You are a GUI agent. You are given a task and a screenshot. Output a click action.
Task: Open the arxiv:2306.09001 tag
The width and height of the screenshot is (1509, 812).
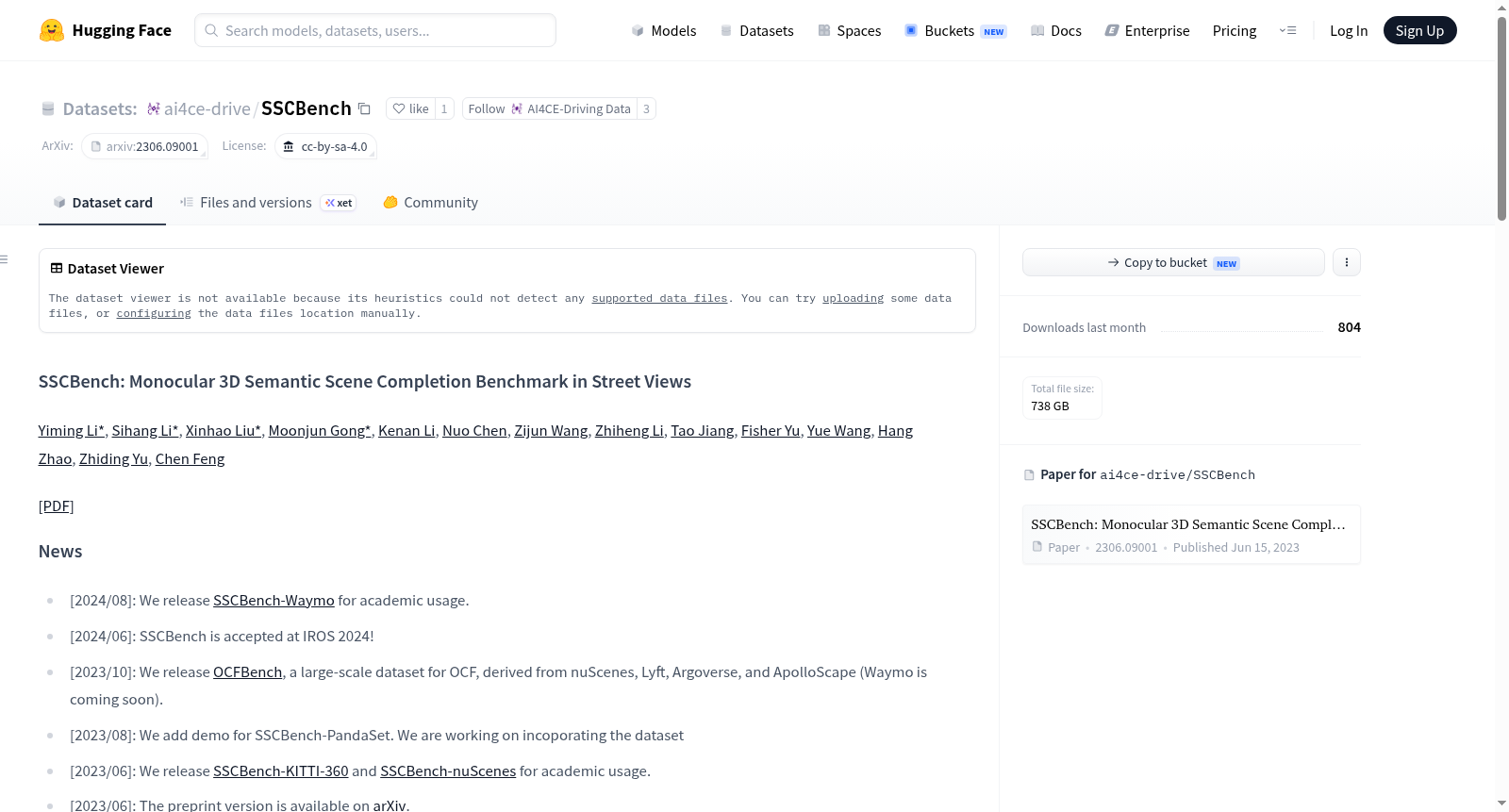(x=145, y=146)
